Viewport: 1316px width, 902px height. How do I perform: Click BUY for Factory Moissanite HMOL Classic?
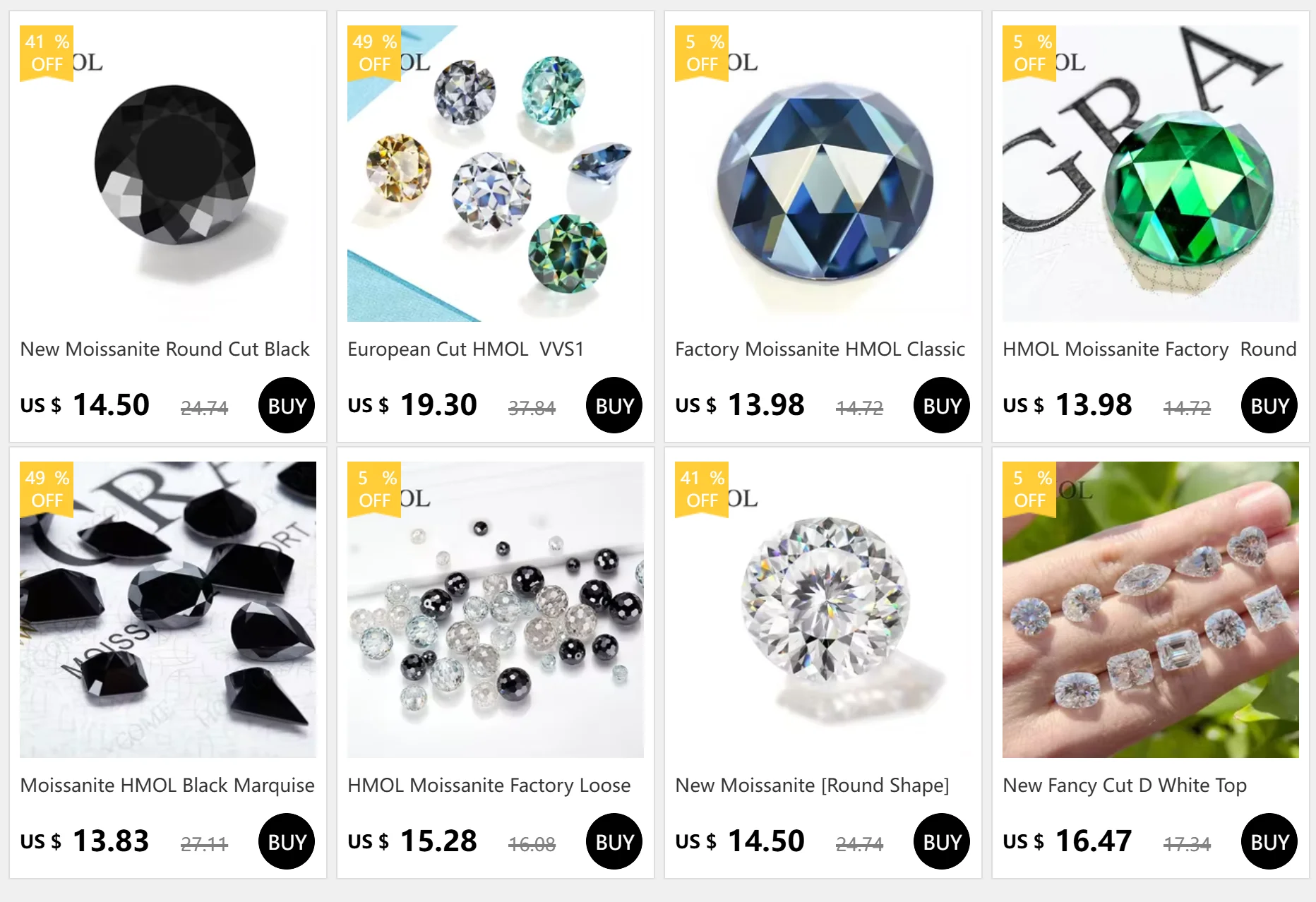(x=942, y=405)
